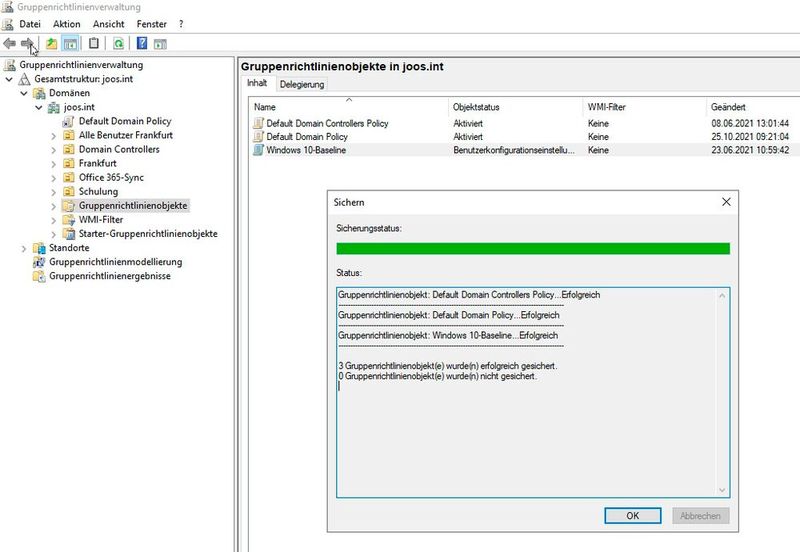Click the joos.int domain icon in tree
Viewport: 800px width, 552px height.
pos(54,108)
